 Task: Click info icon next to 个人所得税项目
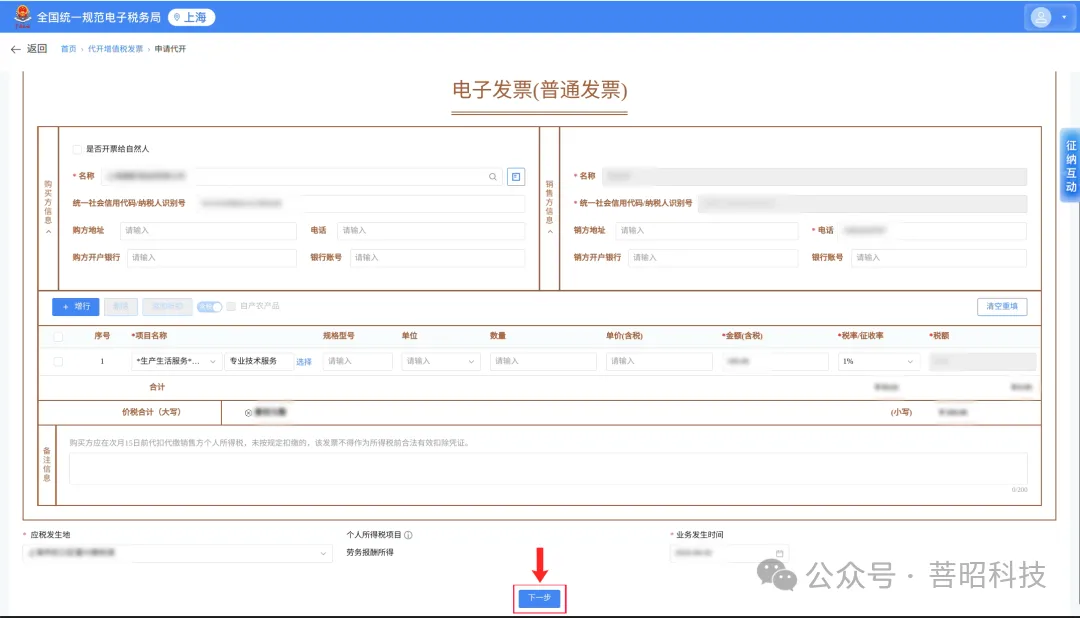point(408,535)
